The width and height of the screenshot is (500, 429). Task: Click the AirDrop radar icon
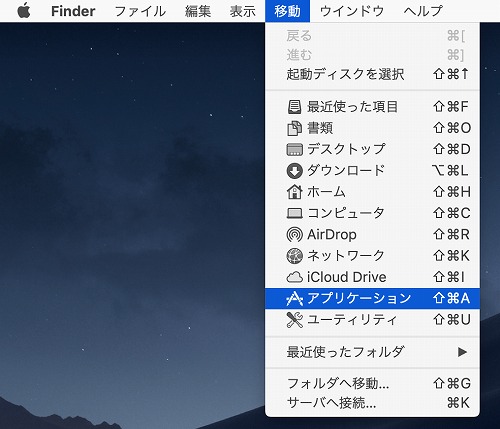coord(294,234)
